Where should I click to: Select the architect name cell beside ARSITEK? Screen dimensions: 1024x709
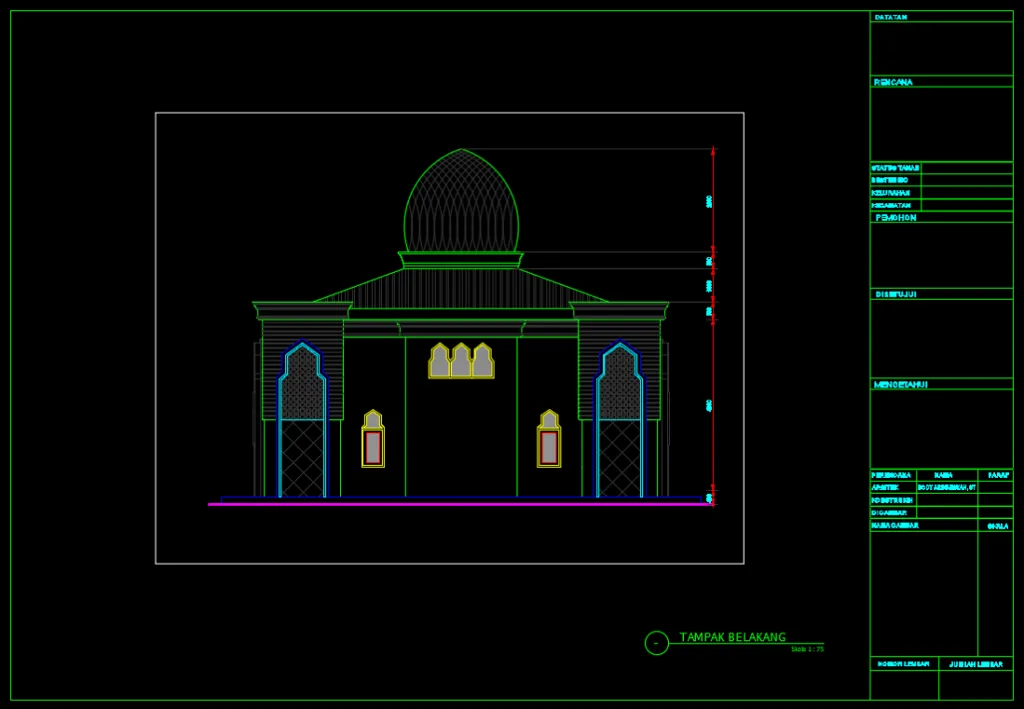click(947, 488)
